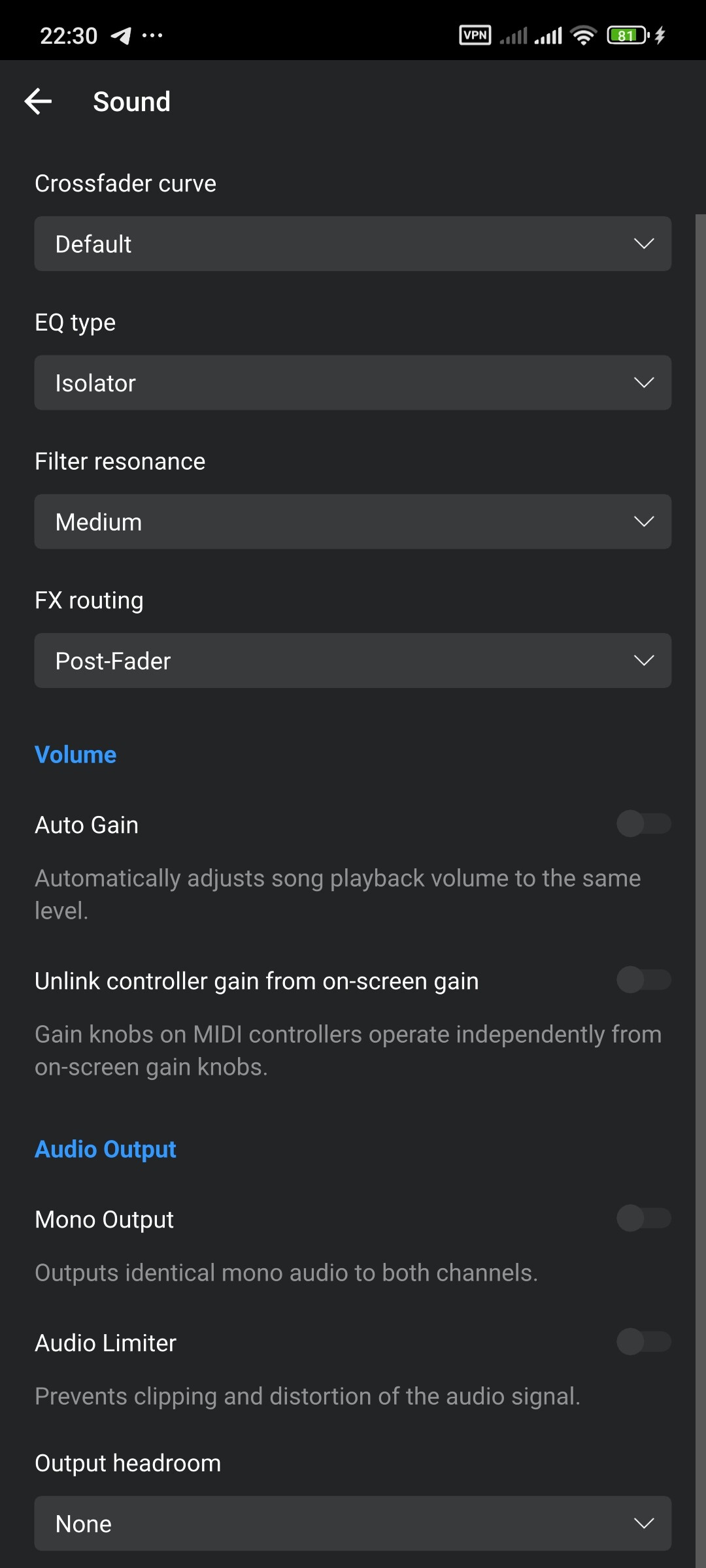Enable the Auto Gain switch

[644, 824]
